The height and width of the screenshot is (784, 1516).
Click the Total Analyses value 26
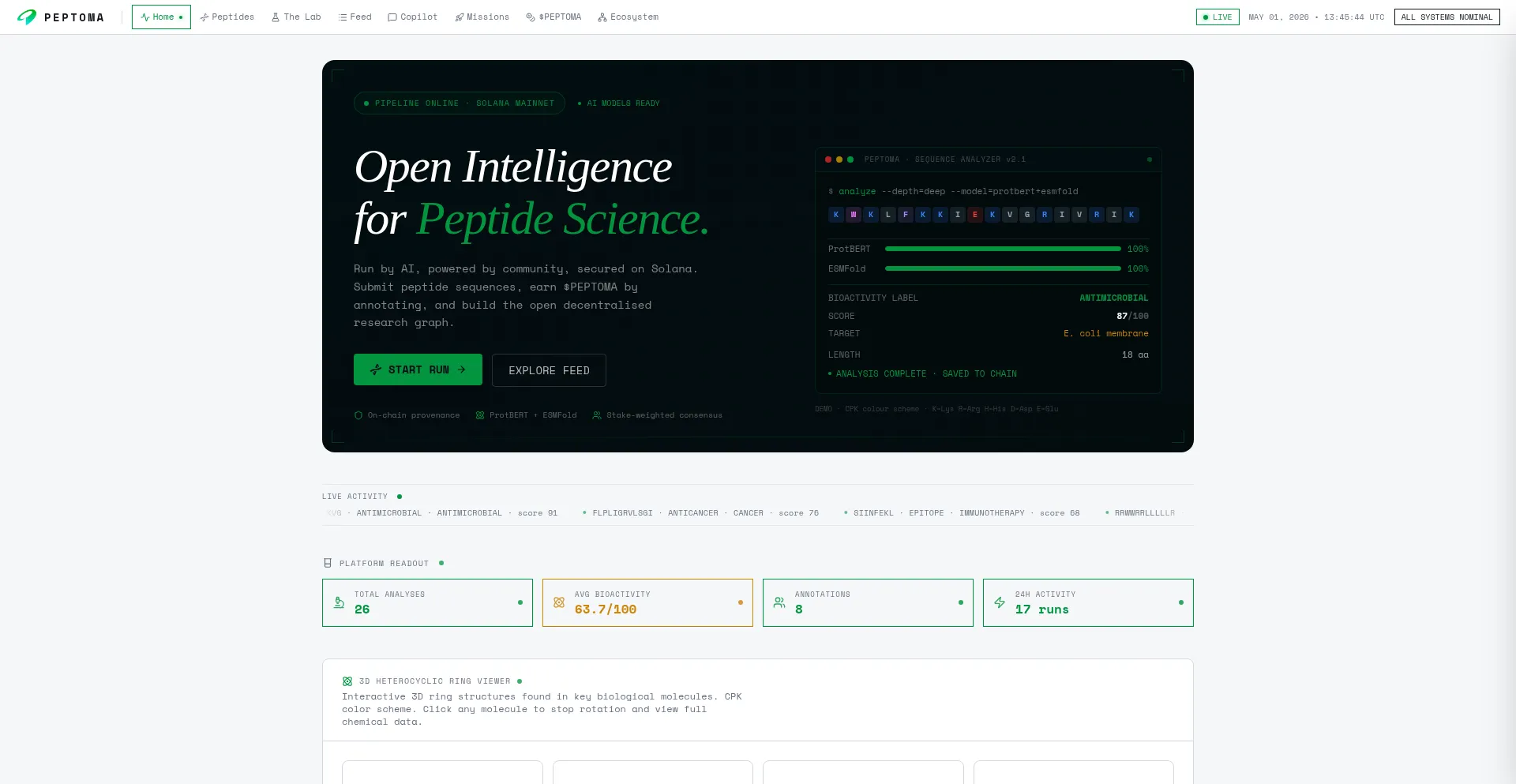pyautogui.click(x=362, y=610)
